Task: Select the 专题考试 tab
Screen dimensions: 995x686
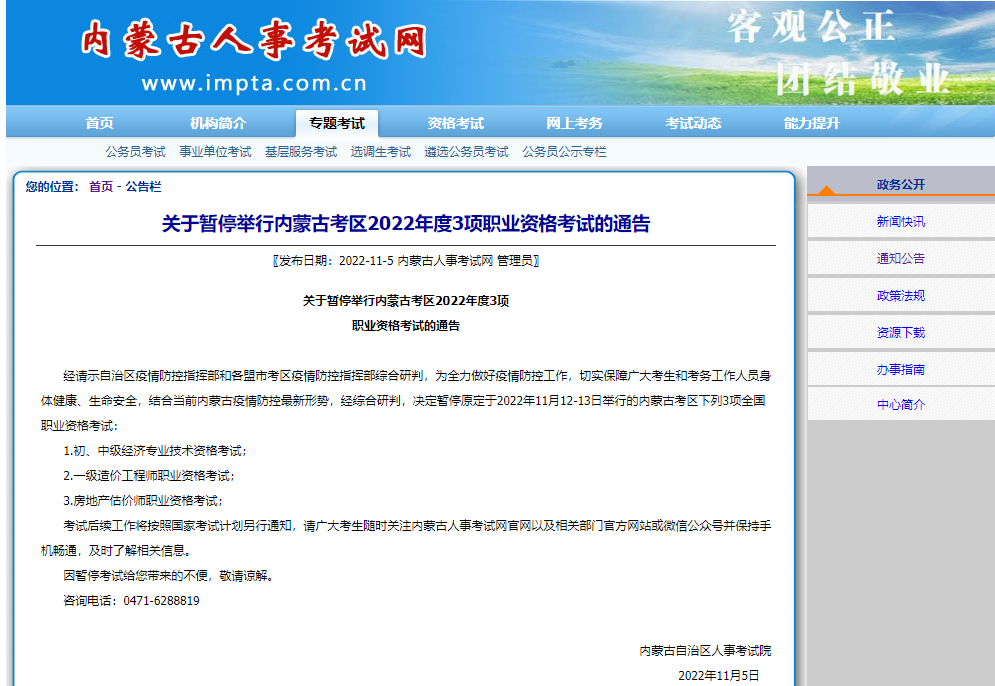Action: [x=337, y=123]
